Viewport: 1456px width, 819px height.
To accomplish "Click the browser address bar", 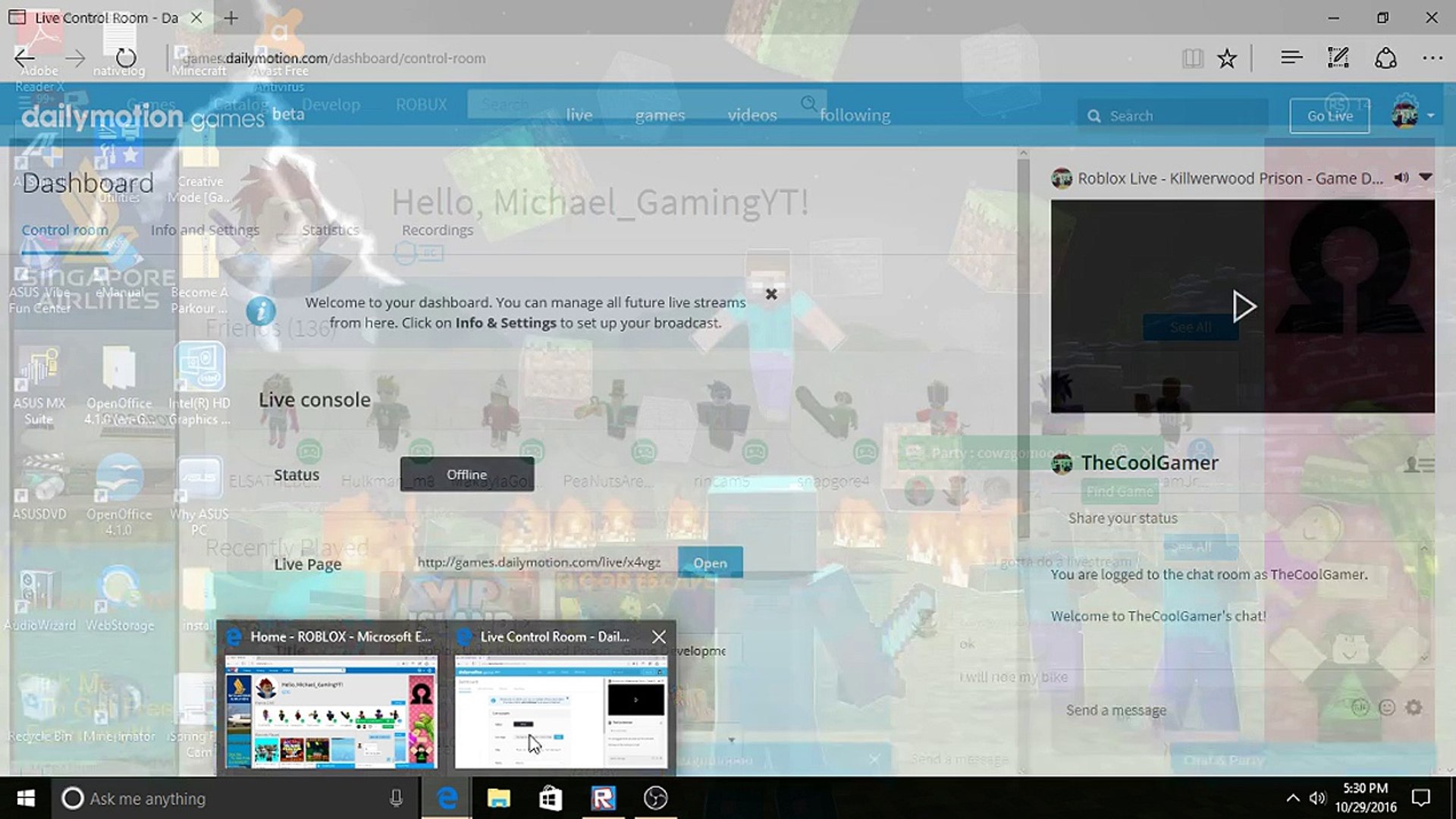I will (x=667, y=58).
